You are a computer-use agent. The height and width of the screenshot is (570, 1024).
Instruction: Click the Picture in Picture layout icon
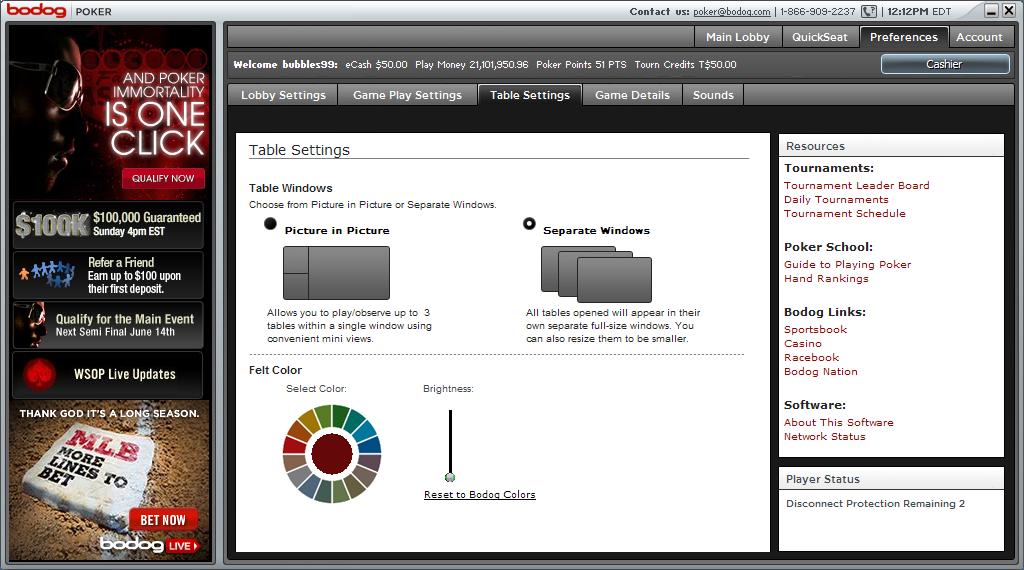(x=336, y=273)
